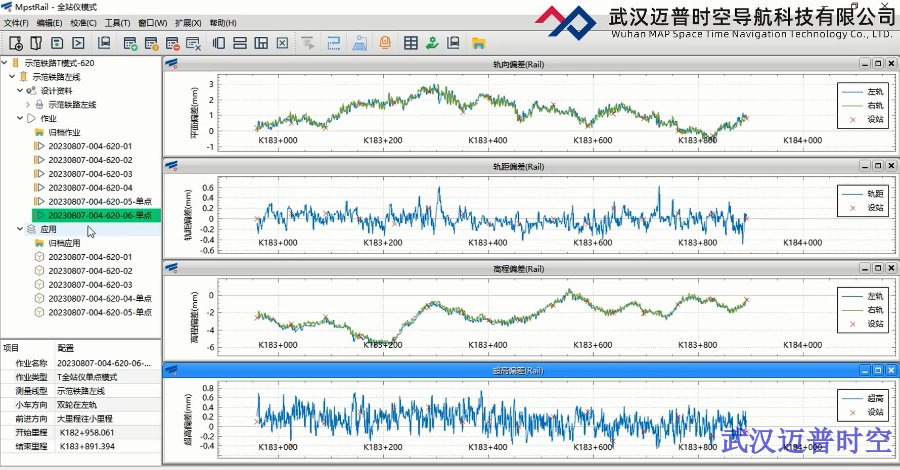This screenshot has height=470, width=900.
Task: Click the blue surveyor measurement icon
Action: coord(359,43)
